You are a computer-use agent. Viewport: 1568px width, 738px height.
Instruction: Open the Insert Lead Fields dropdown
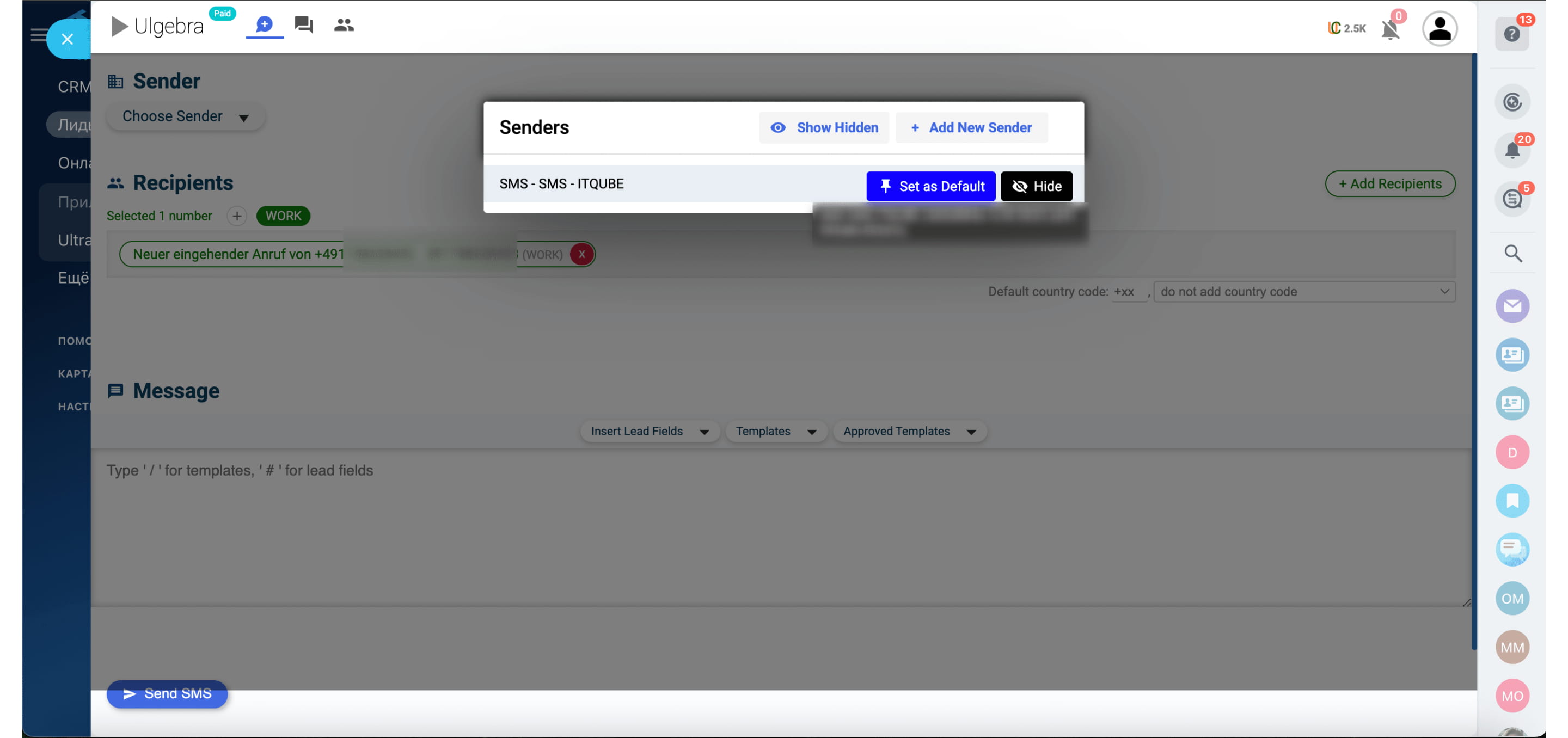pos(649,432)
